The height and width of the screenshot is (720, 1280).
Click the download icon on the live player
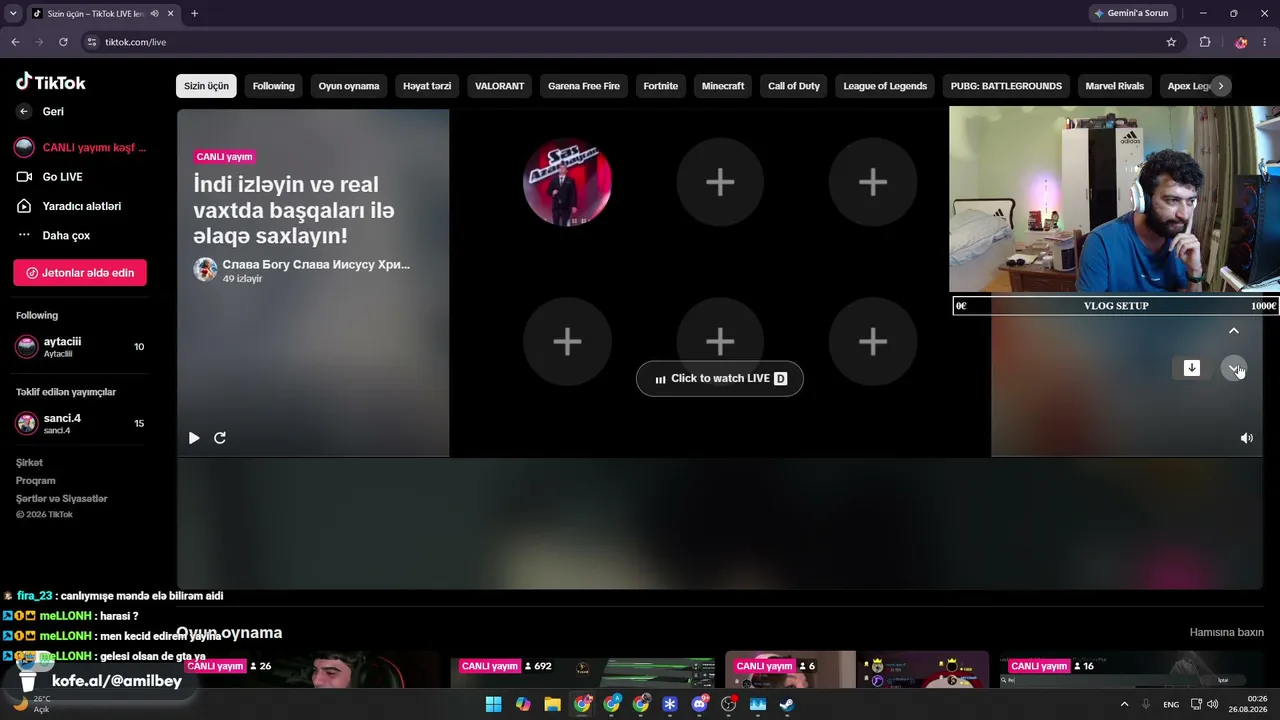pyautogui.click(x=1192, y=368)
